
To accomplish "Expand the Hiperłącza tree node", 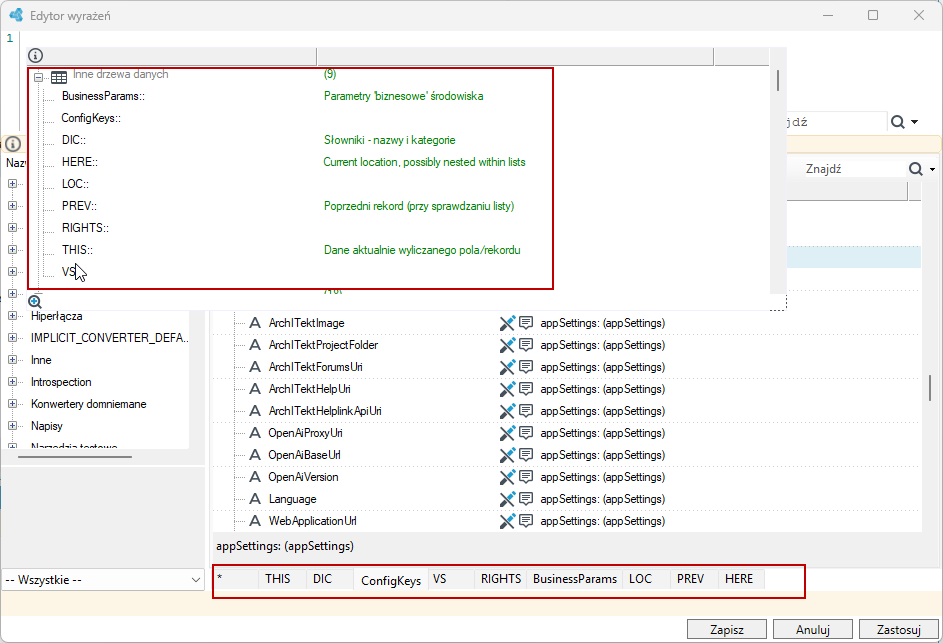I will 12,316.
